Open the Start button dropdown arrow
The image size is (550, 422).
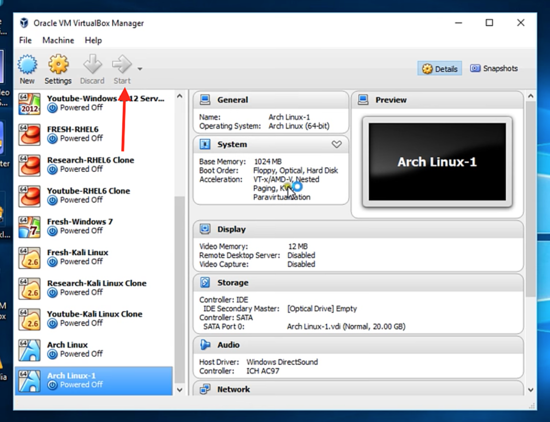click(140, 69)
